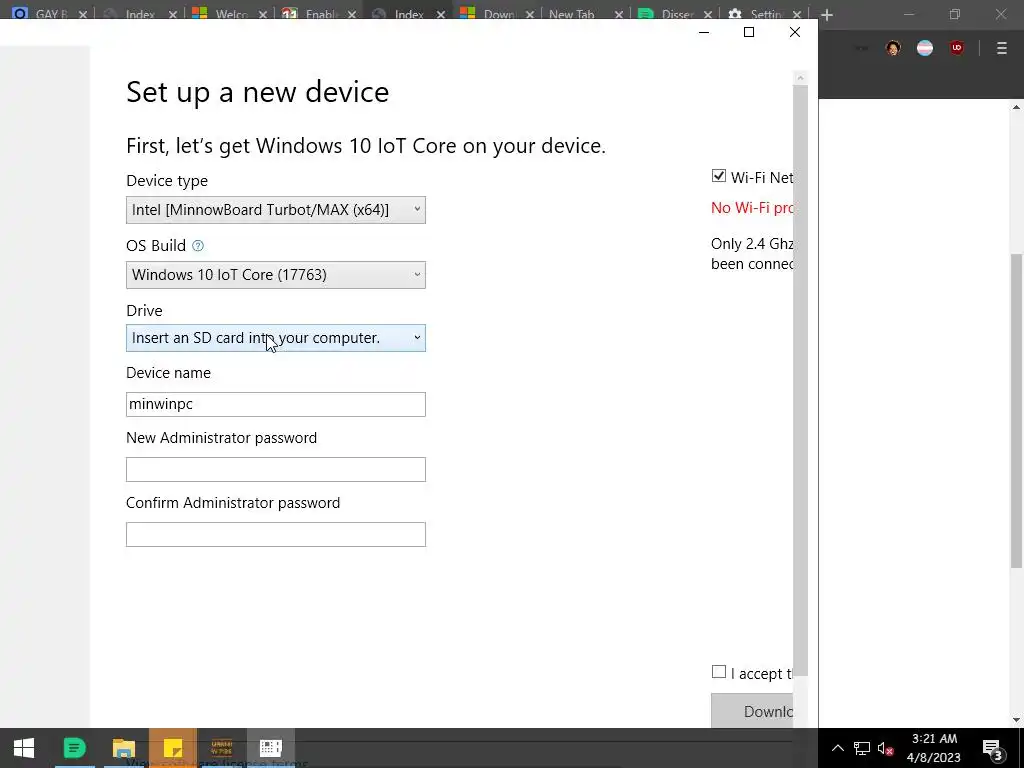
Task: Click the striped flag extension icon
Action: click(925, 48)
